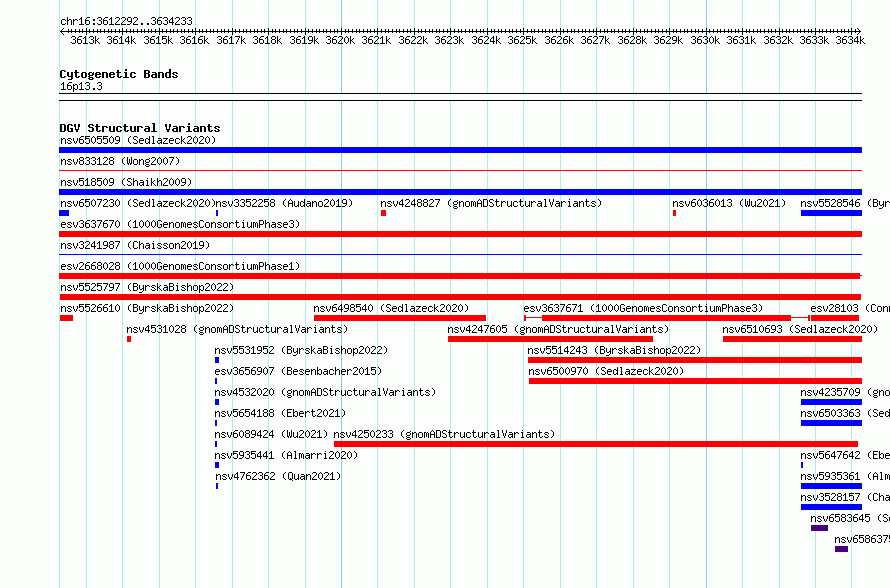
Task: Click the red feature bar of nsv6500970
Action: point(695,381)
